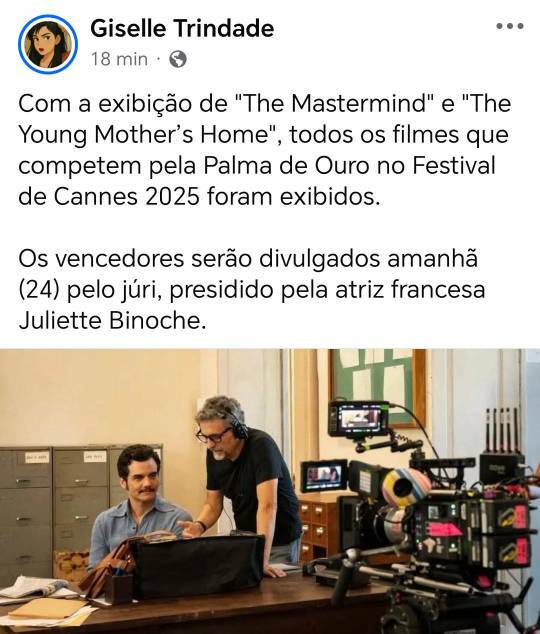Open the film set photo
540x634 pixels.
click(x=270, y=491)
